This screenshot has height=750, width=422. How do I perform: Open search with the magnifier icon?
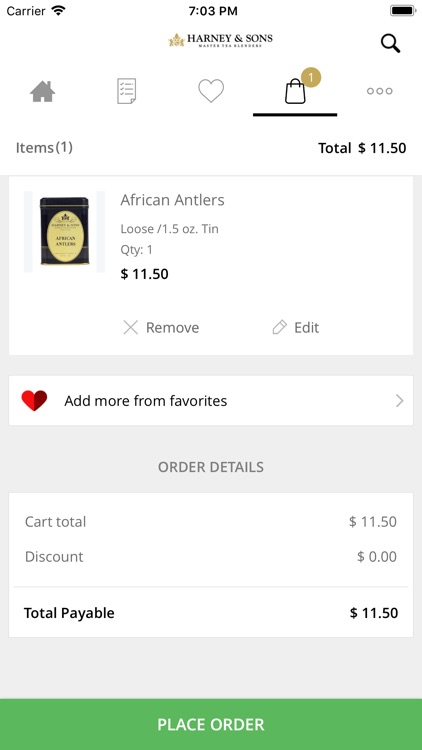[390, 44]
